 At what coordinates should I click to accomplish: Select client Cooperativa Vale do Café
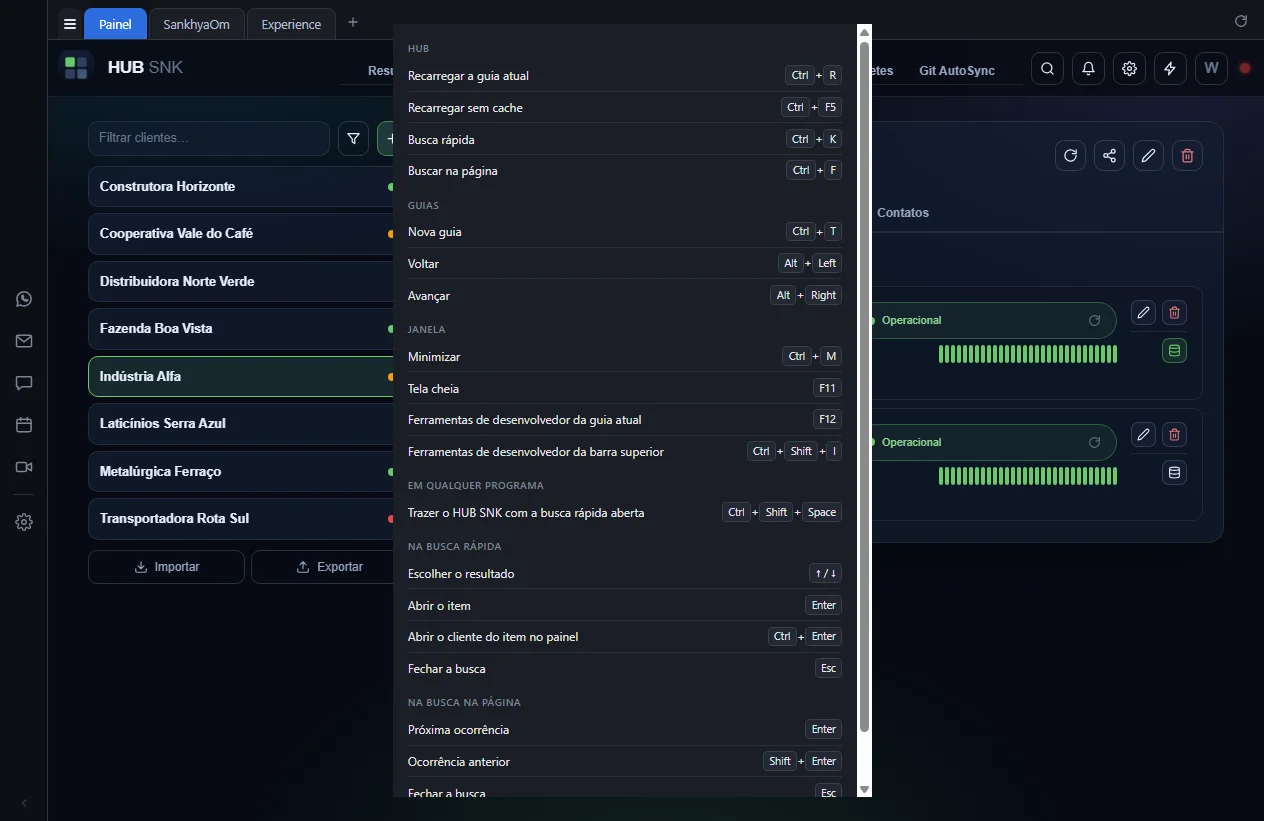(x=241, y=234)
